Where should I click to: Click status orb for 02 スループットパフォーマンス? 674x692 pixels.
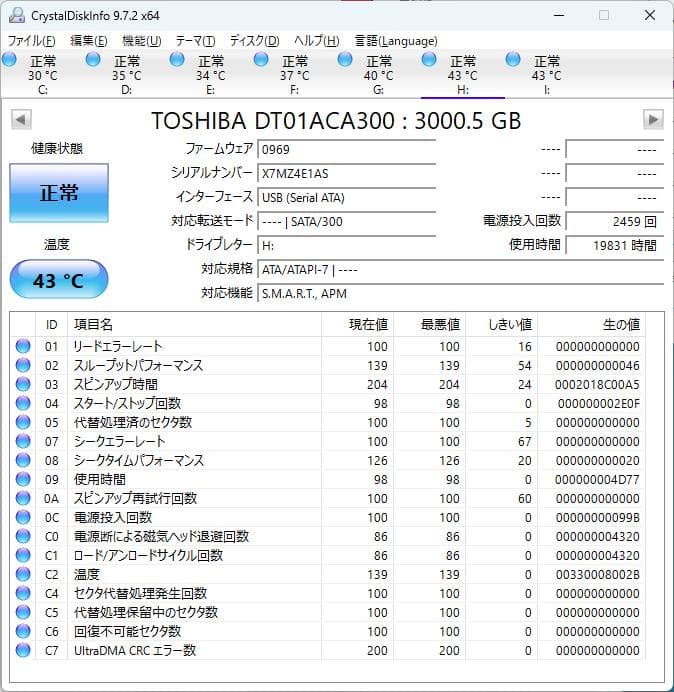pyautogui.click(x=23, y=365)
